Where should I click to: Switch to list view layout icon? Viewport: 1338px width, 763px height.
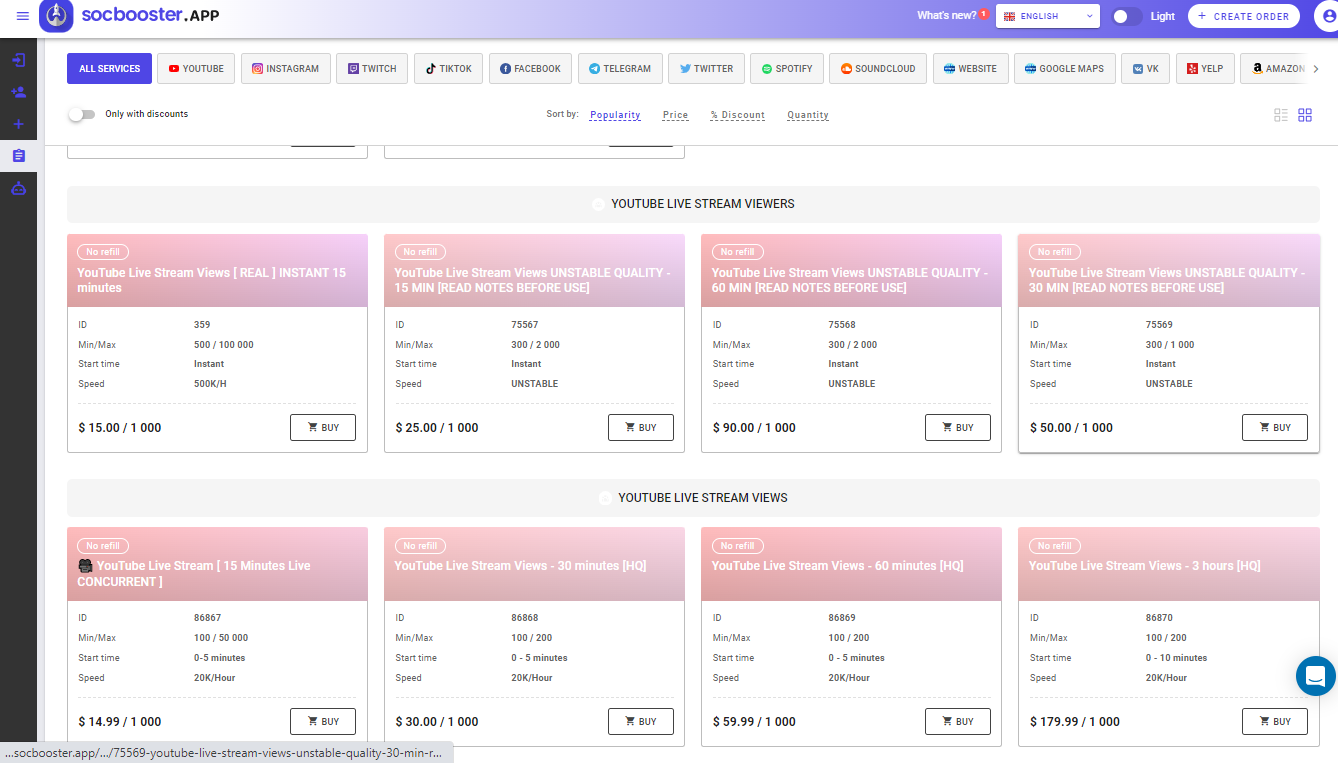point(1281,115)
